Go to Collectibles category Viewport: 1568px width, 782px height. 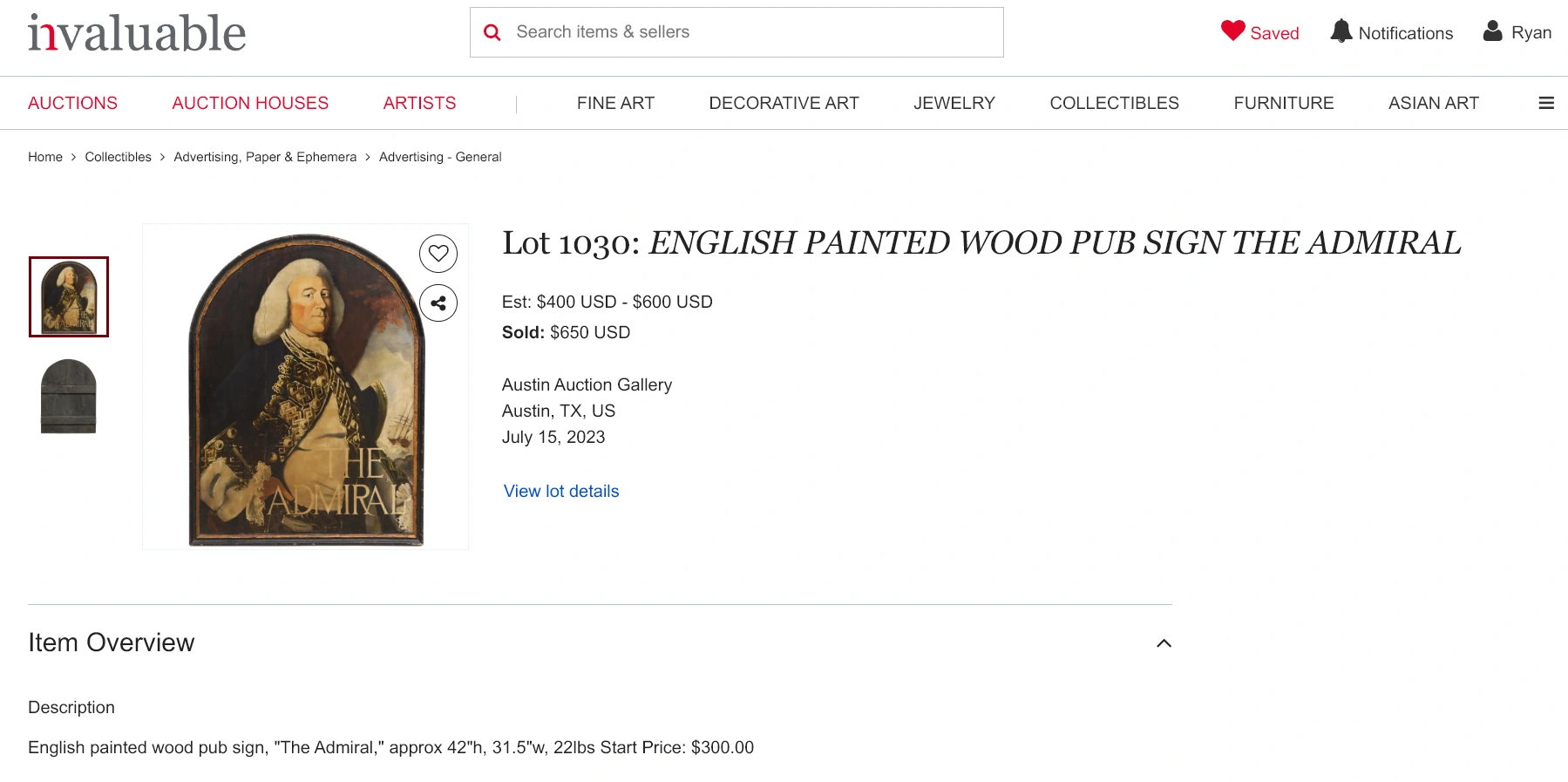point(1114,103)
